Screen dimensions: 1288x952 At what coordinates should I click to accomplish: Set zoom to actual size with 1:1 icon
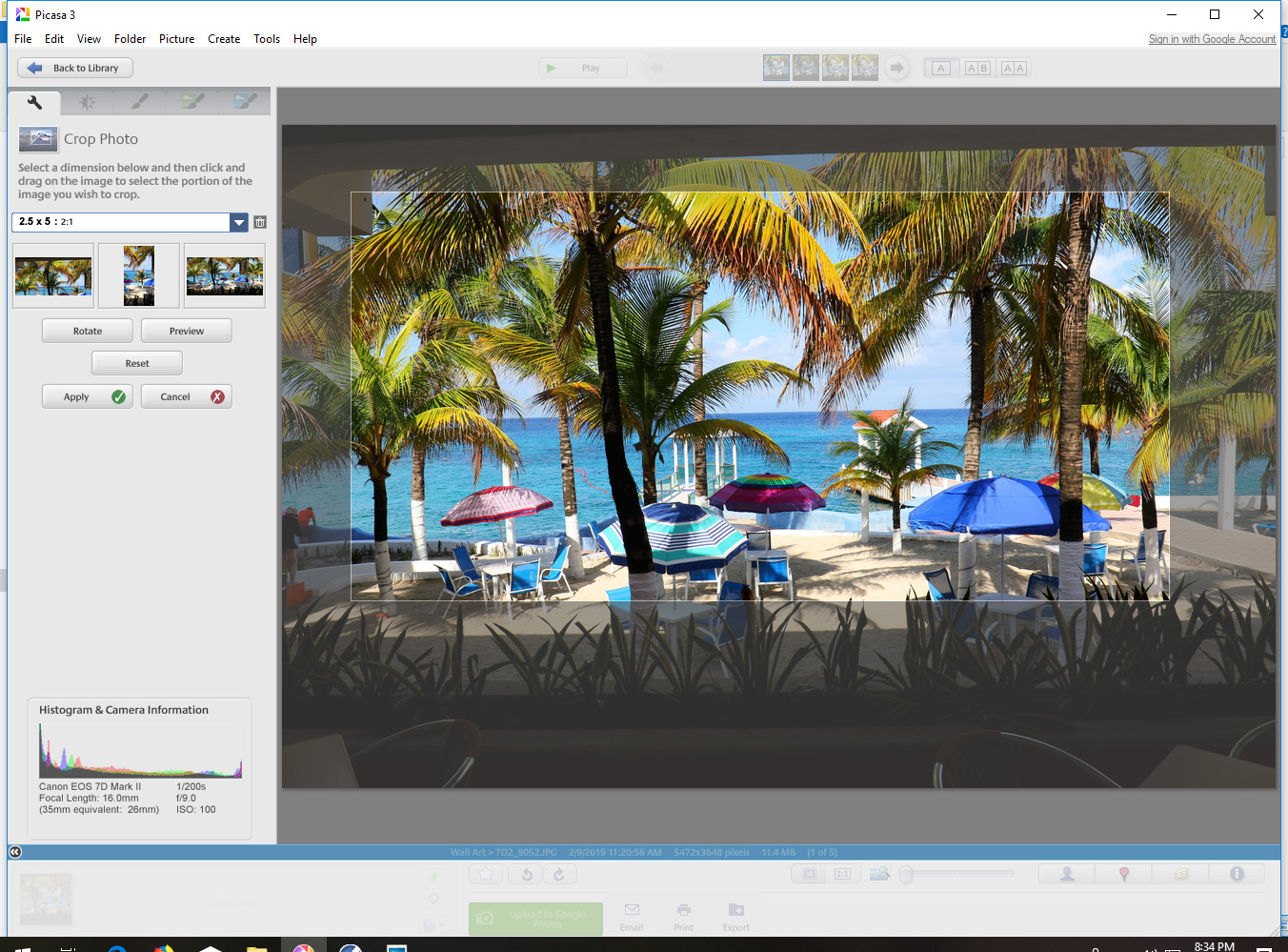tap(844, 873)
